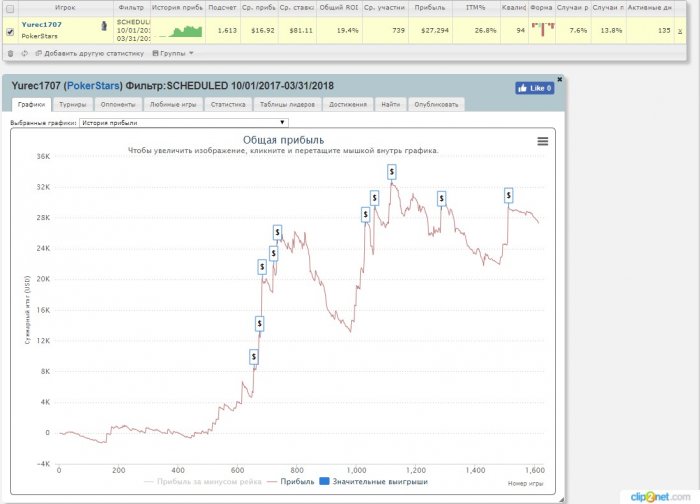Image resolution: width=700 pixels, height=504 pixels.
Task: Click the refresh icon next to the trash
Action: 24,54
